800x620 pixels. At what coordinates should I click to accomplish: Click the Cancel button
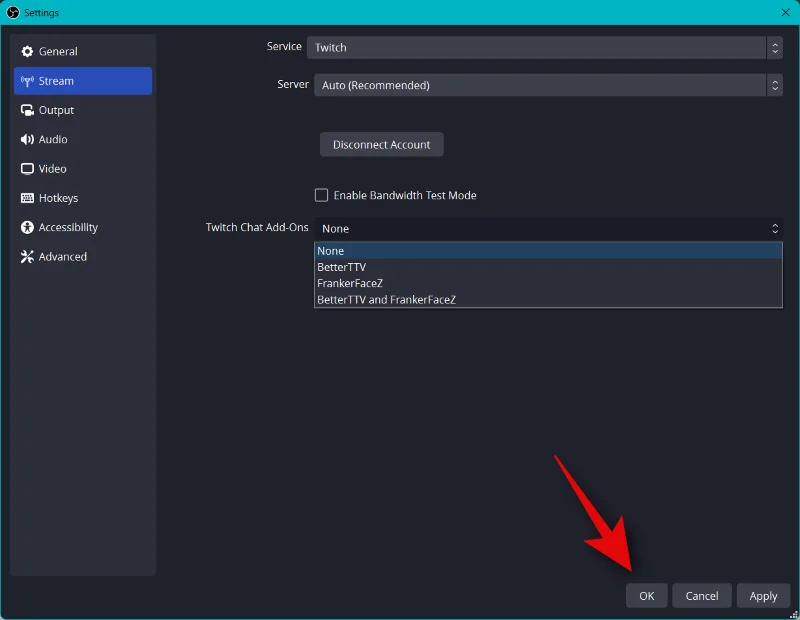tap(702, 596)
